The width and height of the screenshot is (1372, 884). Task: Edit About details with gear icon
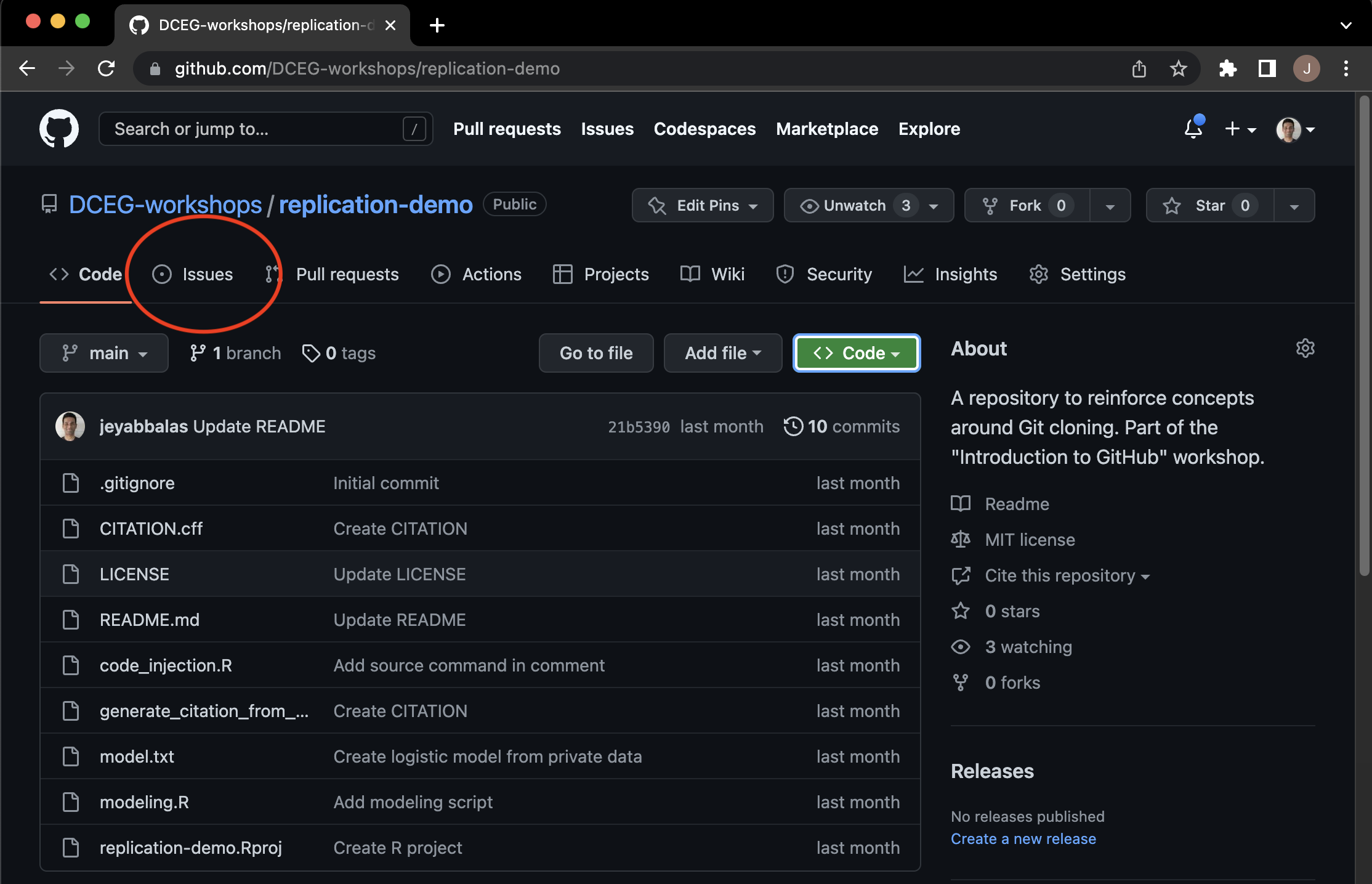click(x=1305, y=348)
